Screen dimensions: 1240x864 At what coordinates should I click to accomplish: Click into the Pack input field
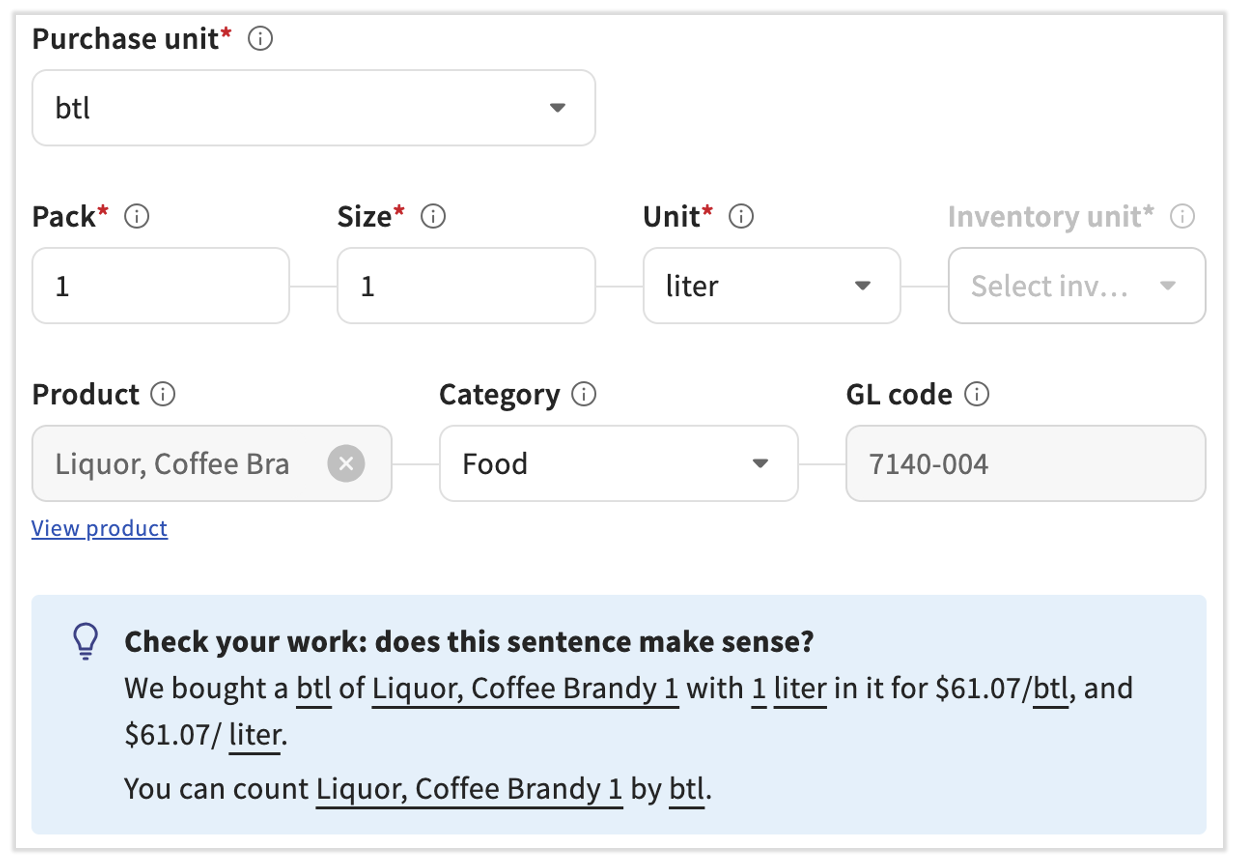click(x=160, y=286)
